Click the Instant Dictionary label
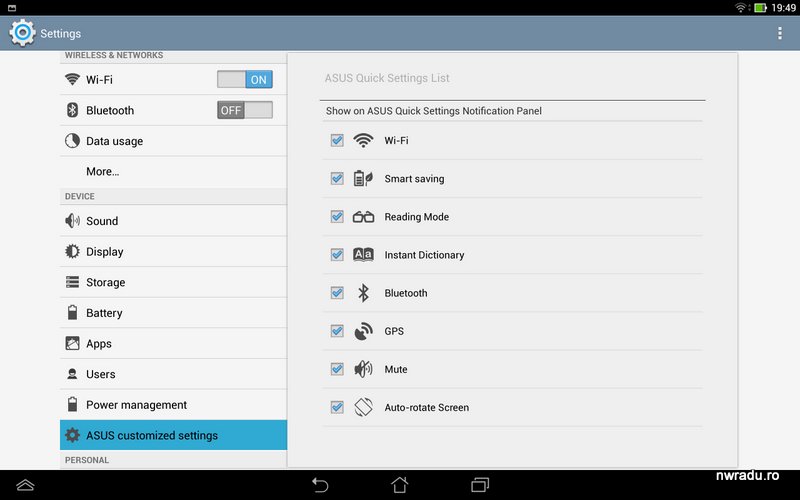The image size is (800, 500). coord(424,255)
